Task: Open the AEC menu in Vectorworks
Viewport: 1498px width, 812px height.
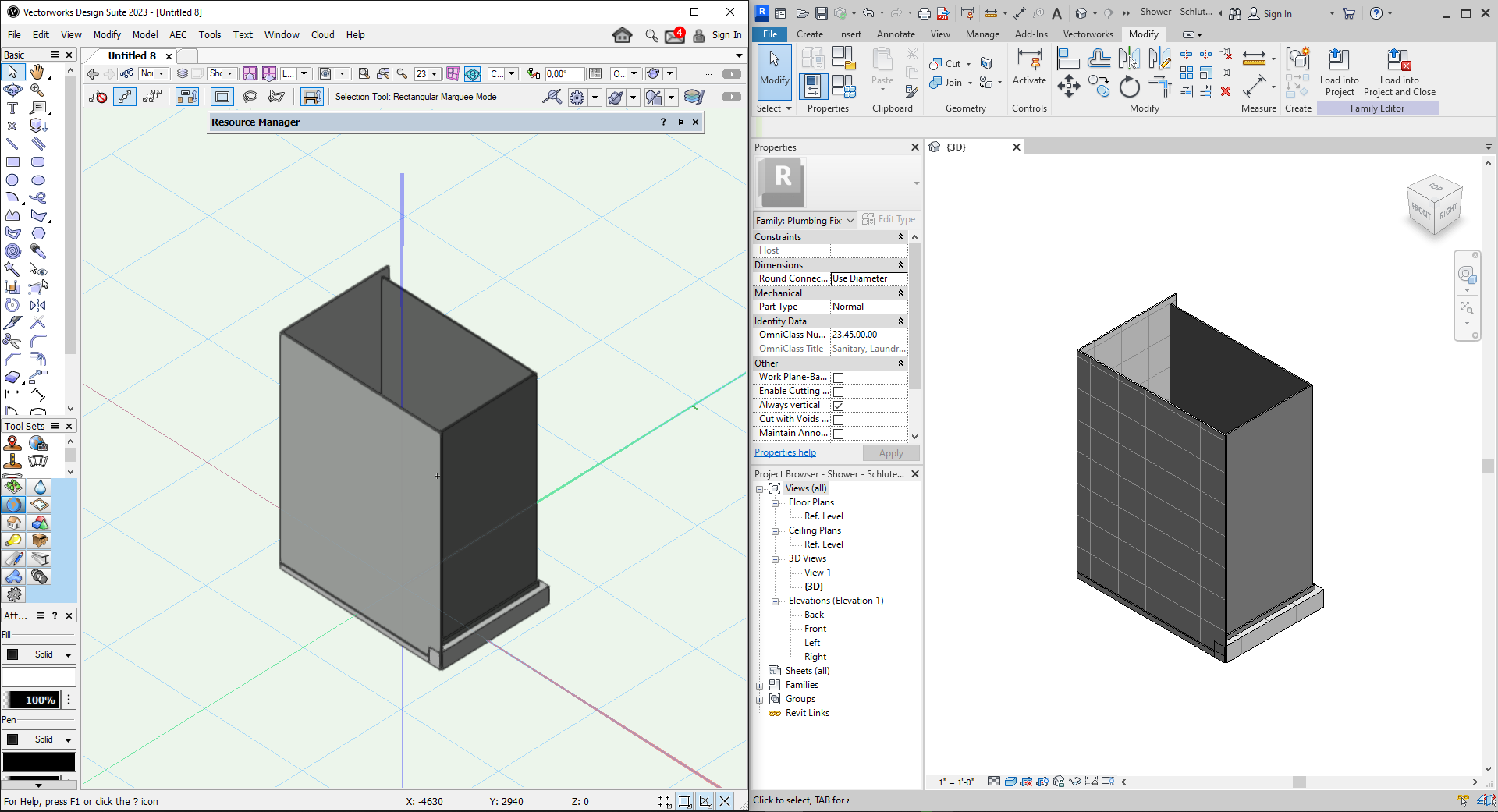Action: [x=178, y=35]
